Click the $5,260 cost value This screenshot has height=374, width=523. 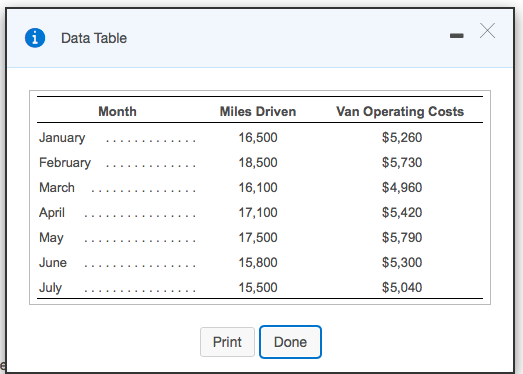pyautogui.click(x=402, y=137)
